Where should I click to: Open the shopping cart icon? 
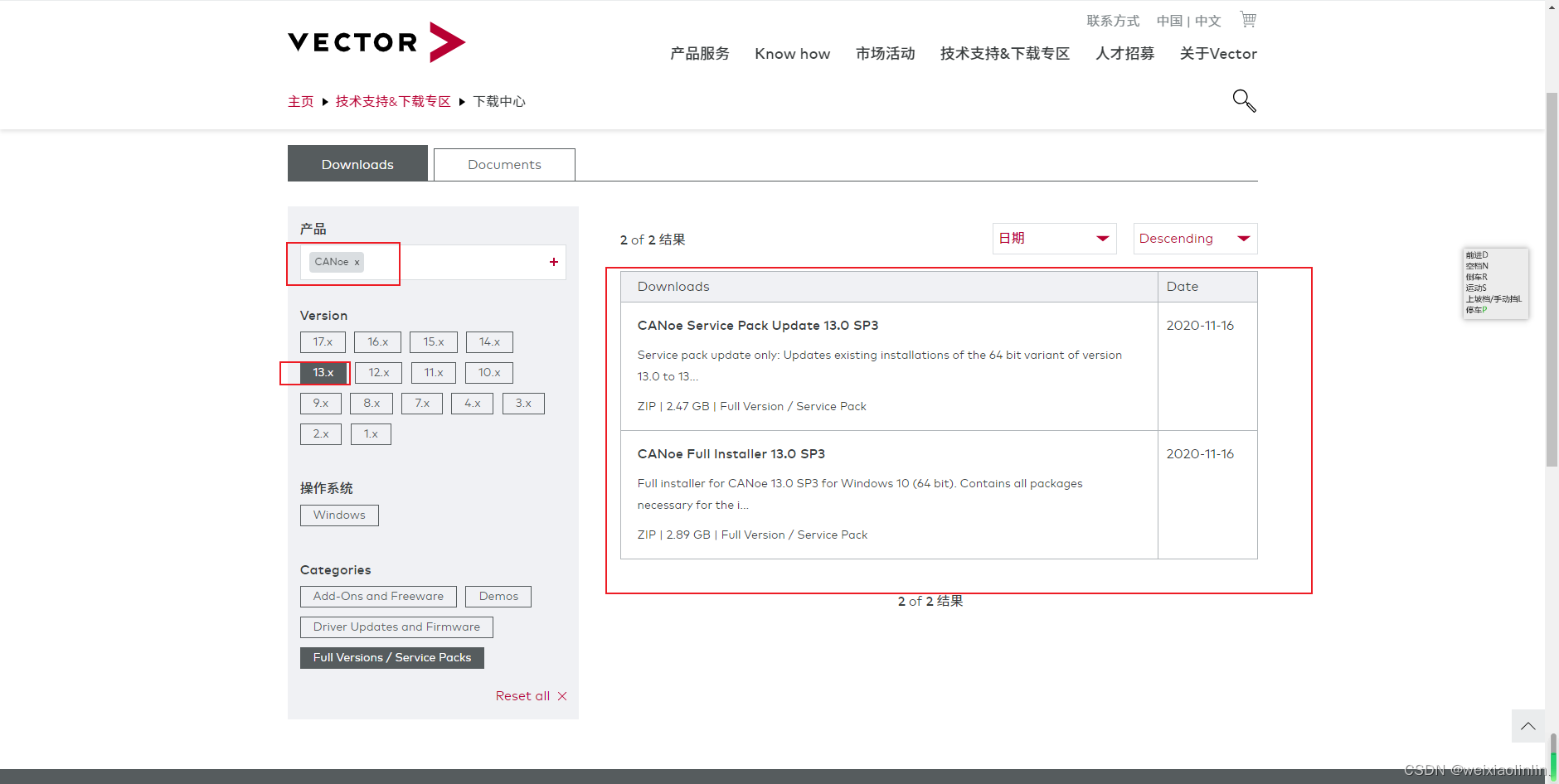[1248, 19]
